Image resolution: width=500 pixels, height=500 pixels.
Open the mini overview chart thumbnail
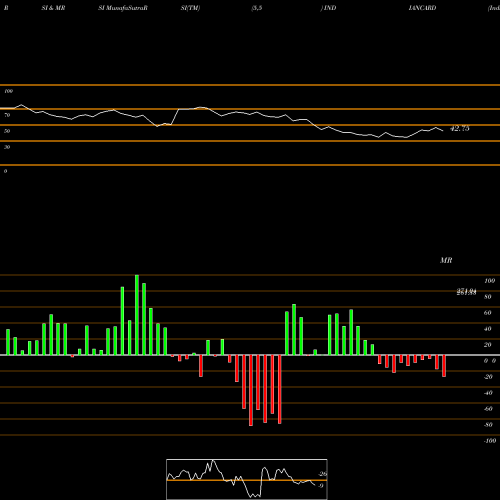coord(247,479)
